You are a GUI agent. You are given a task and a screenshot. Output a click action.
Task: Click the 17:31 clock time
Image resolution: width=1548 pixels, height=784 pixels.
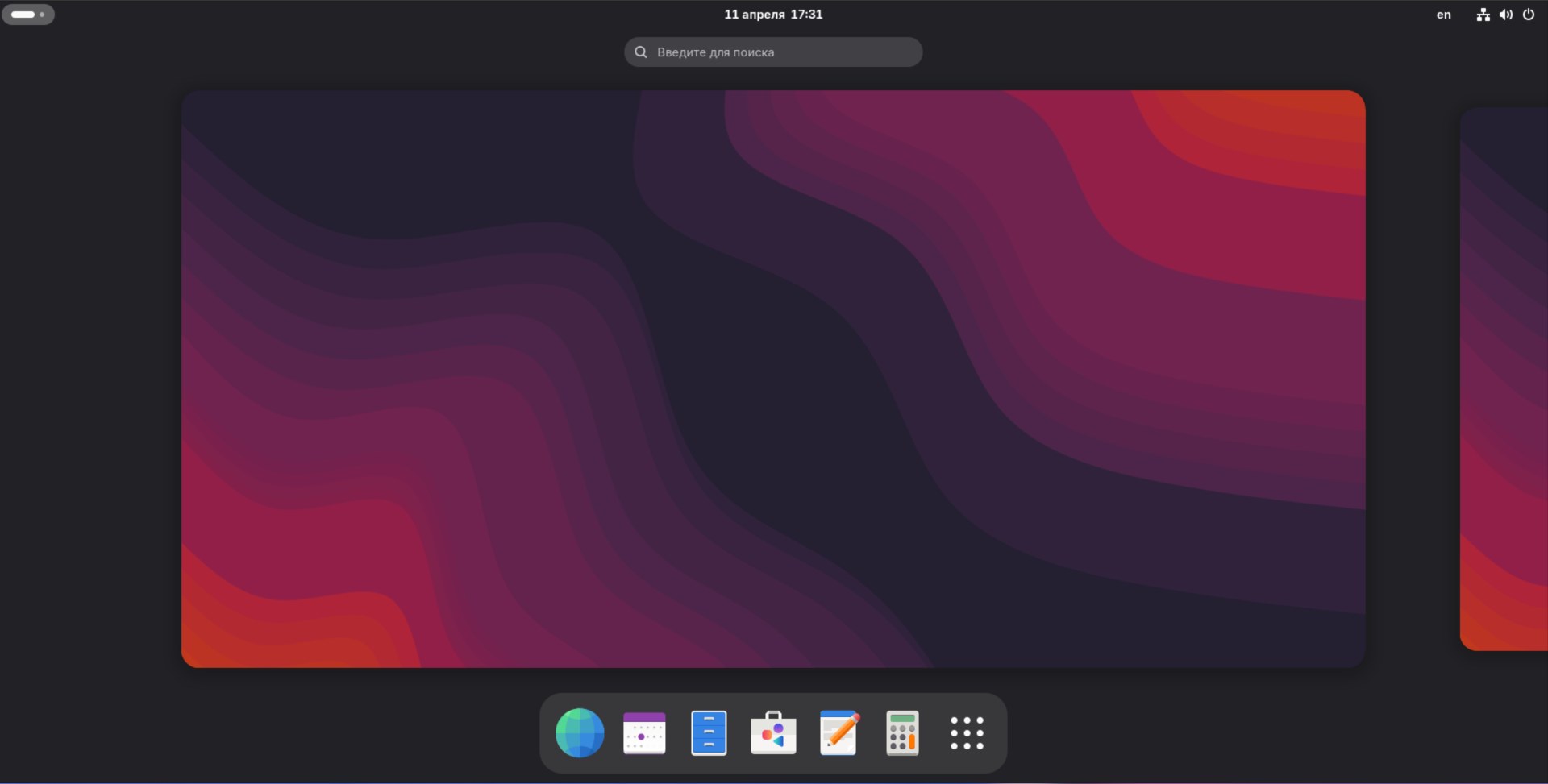(x=806, y=15)
